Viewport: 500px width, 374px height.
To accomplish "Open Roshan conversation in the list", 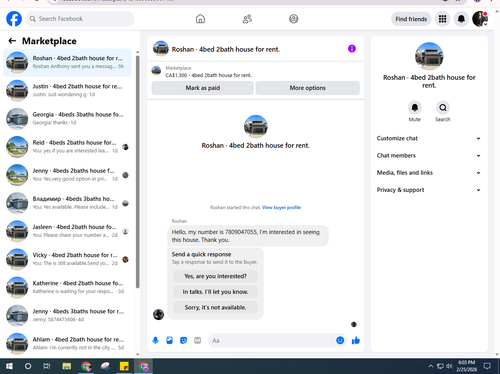I will point(68,62).
